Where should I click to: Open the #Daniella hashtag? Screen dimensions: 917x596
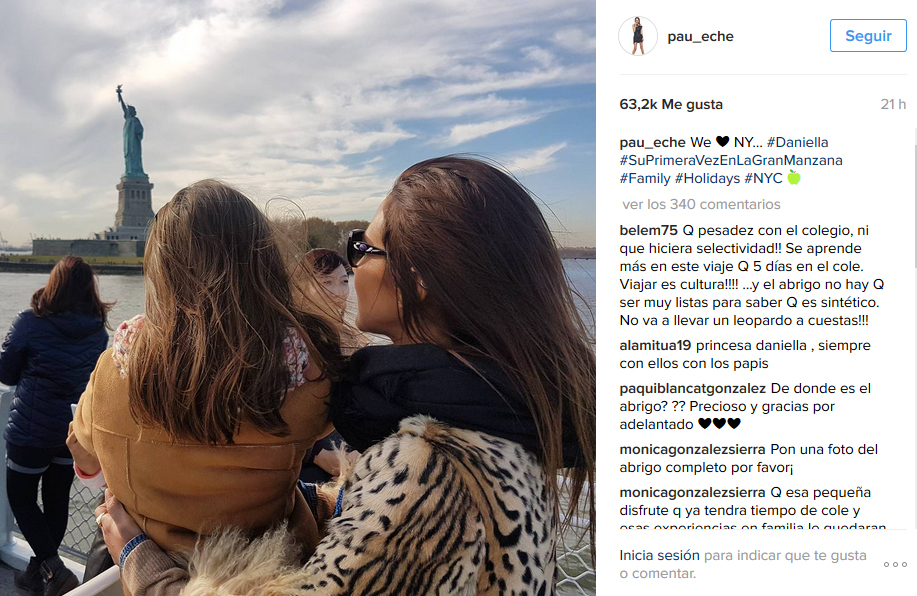point(797,142)
